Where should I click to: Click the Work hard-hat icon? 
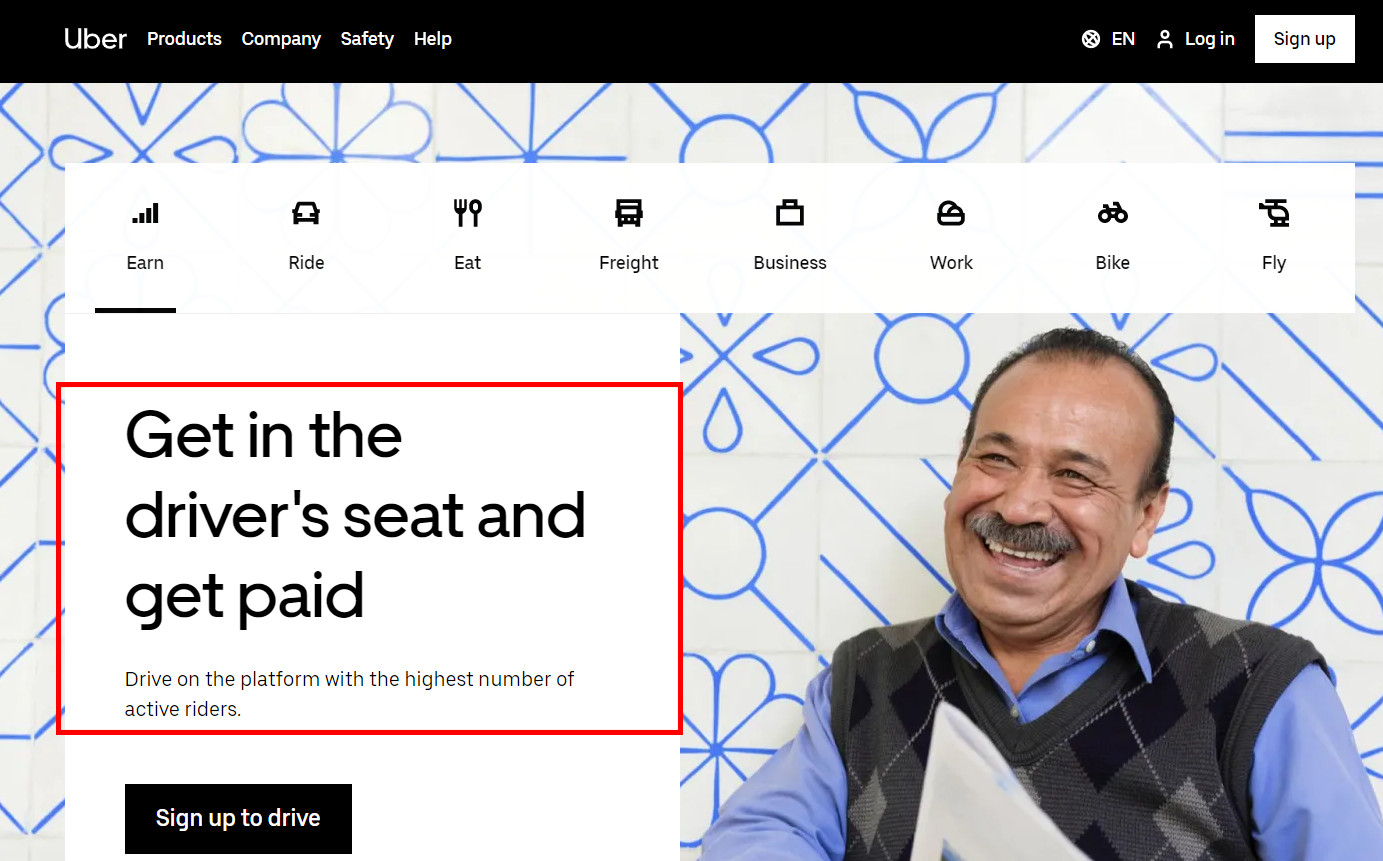point(951,213)
